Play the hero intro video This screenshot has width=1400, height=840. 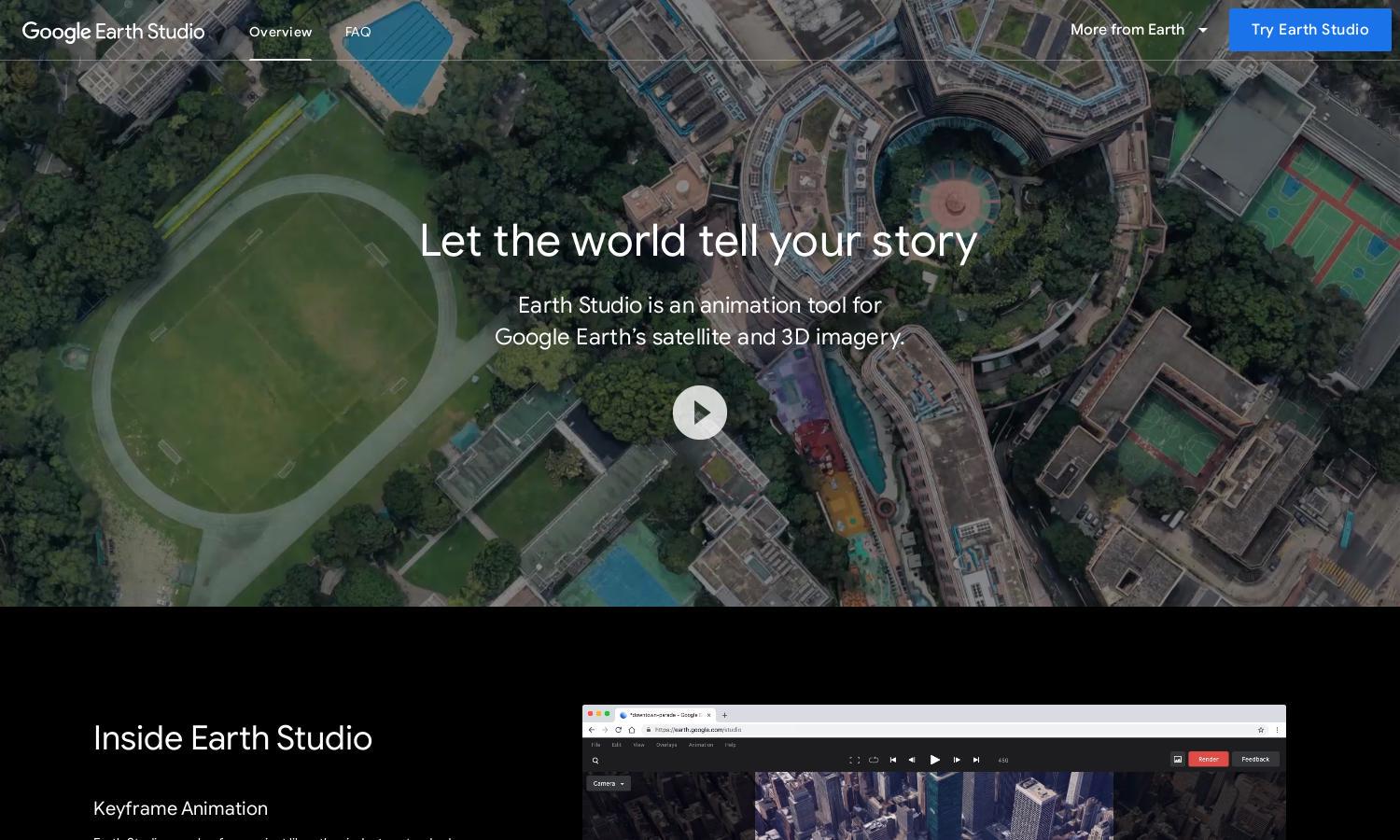[x=700, y=413]
